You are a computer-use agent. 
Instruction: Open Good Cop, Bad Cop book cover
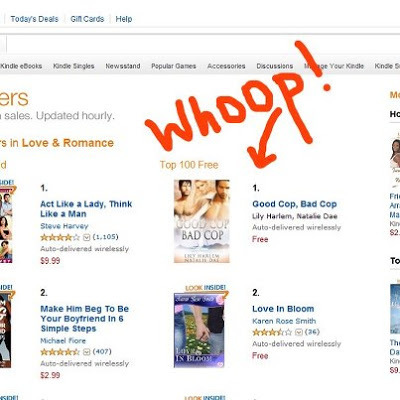coord(202,221)
